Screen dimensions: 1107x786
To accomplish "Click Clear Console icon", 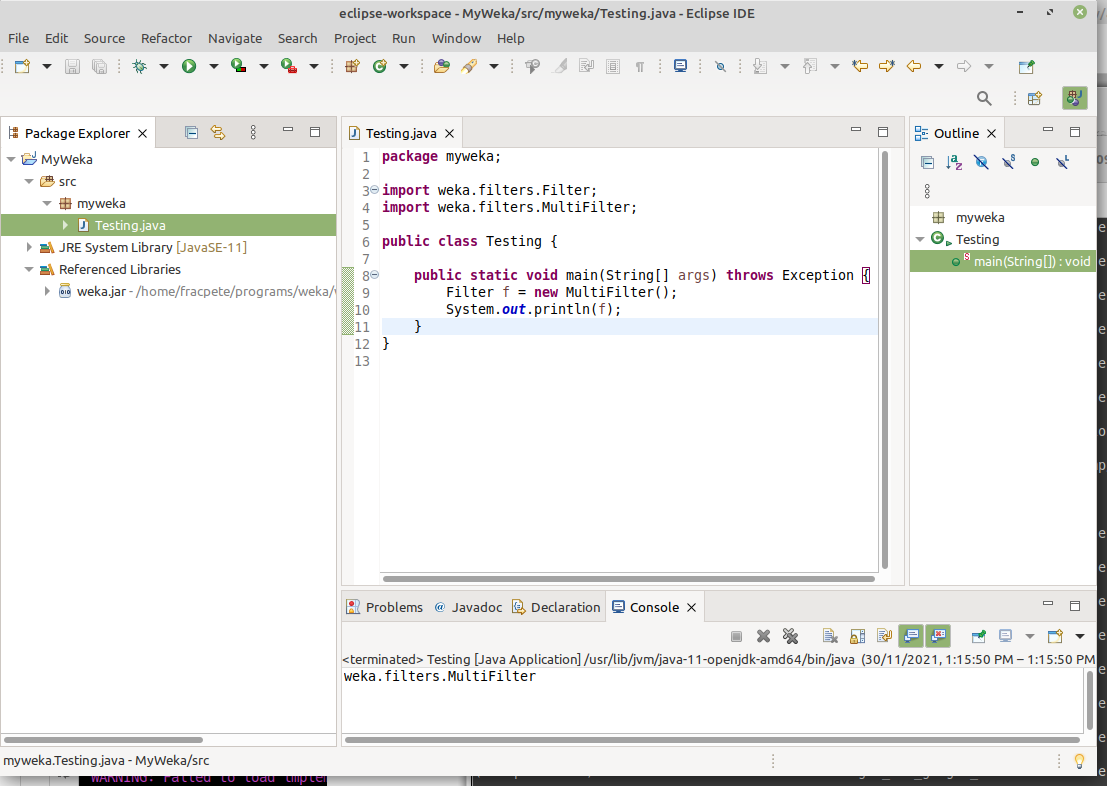I will click(830, 636).
